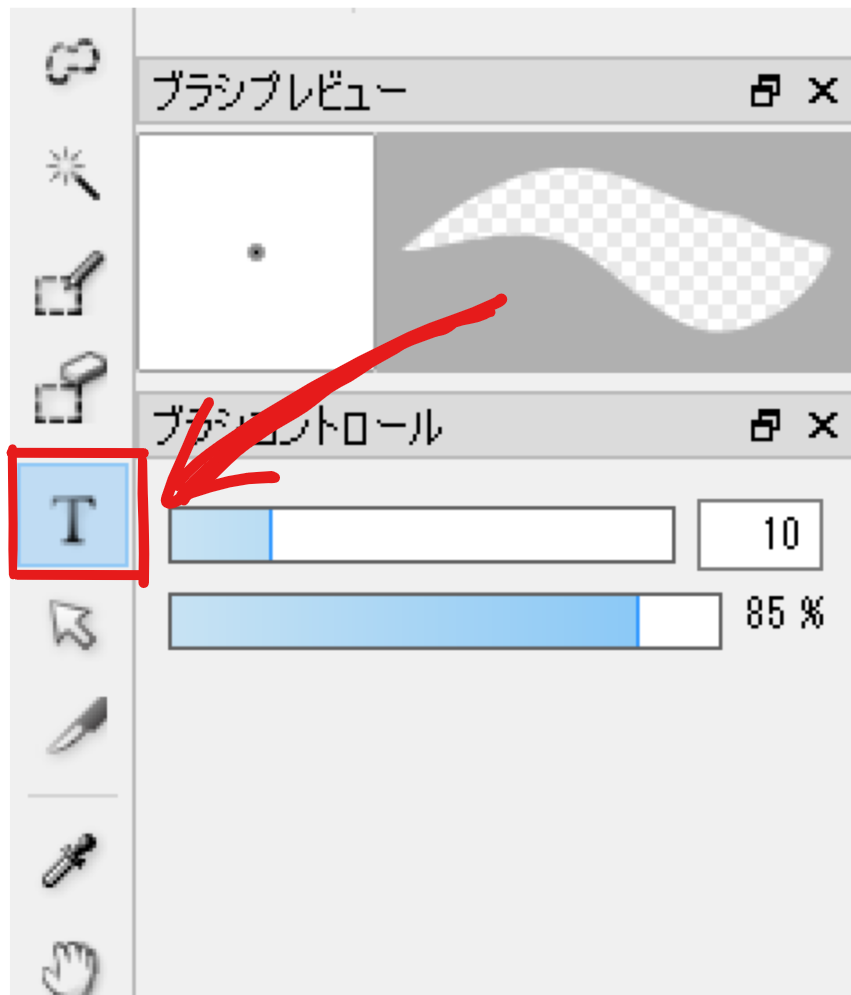This screenshot has height=995, width=851.
Task: Switch to the Hand tool
Action: [72, 964]
